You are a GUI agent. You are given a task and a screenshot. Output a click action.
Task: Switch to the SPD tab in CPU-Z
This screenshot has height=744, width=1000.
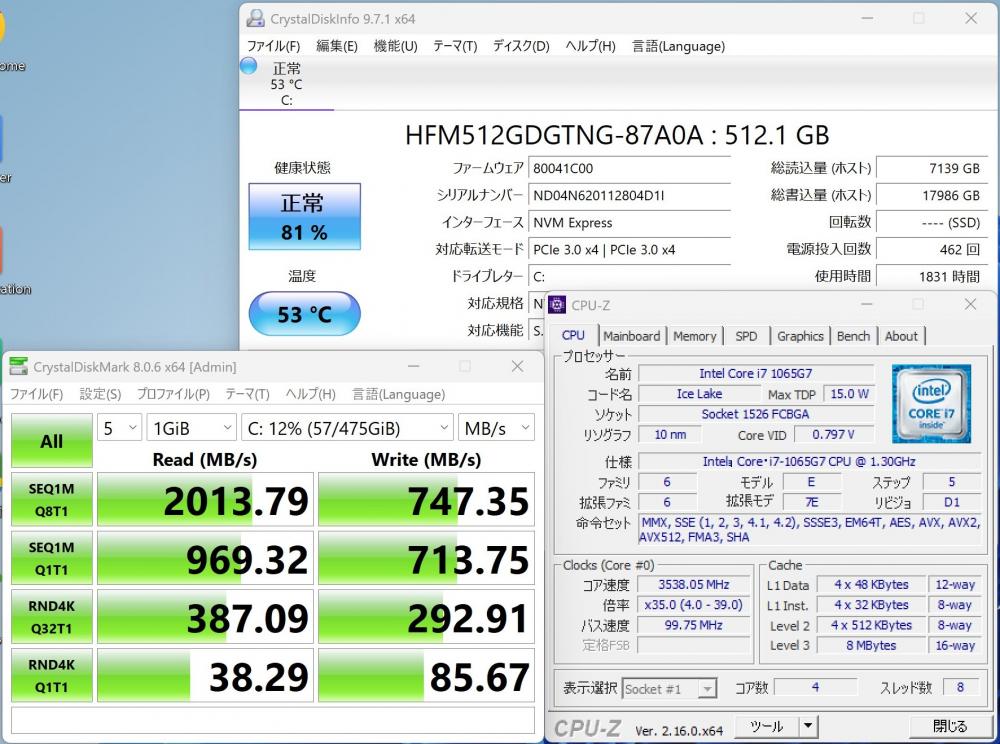coord(746,336)
